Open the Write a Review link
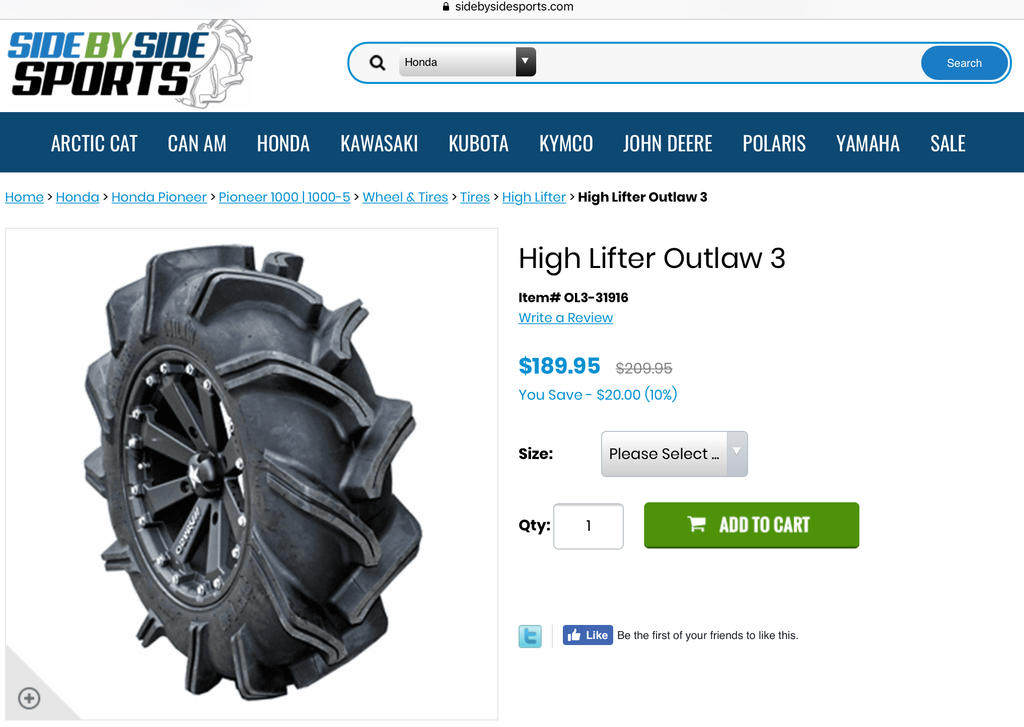Image resolution: width=1024 pixels, height=727 pixels. tap(566, 317)
